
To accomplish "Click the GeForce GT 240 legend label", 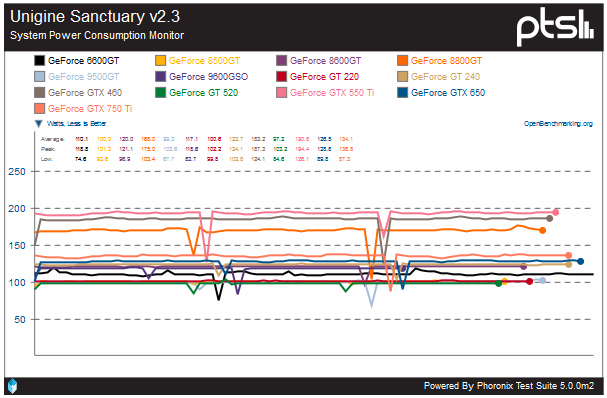I will coord(445,77).
